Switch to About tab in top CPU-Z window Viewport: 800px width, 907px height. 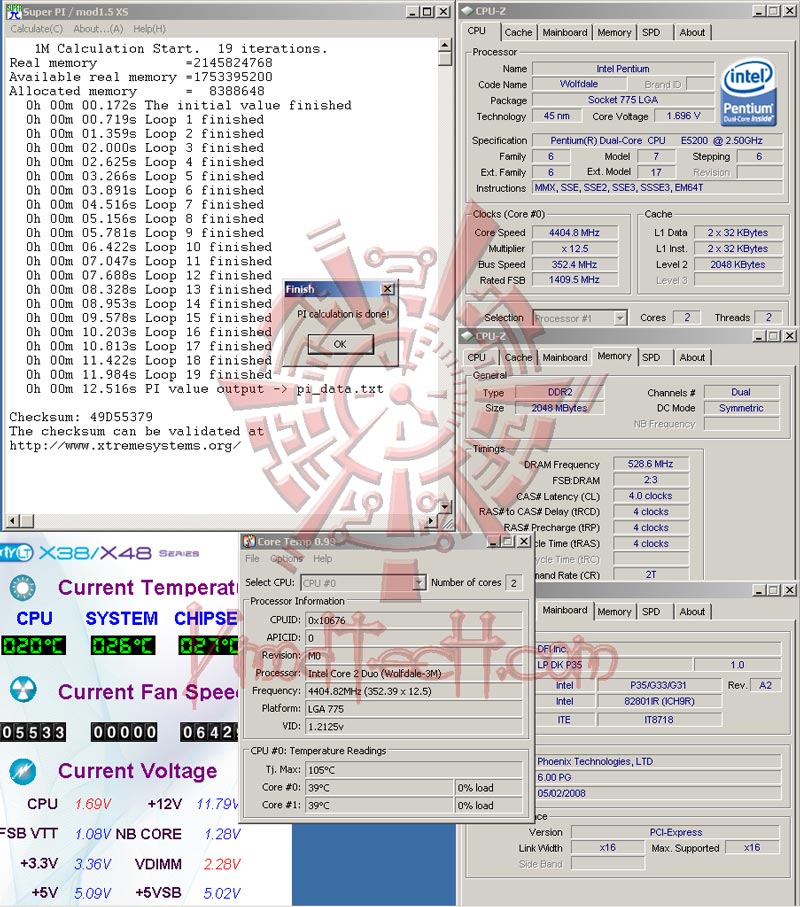(x=692, y=33)
